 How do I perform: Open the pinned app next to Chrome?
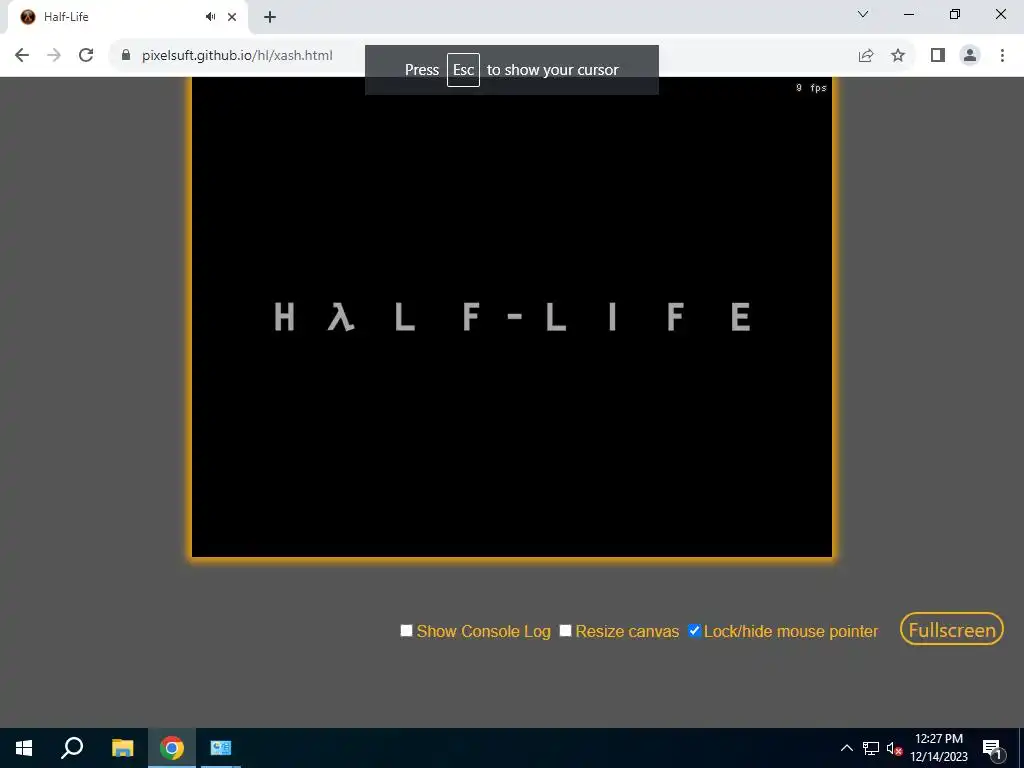point(221,748)
